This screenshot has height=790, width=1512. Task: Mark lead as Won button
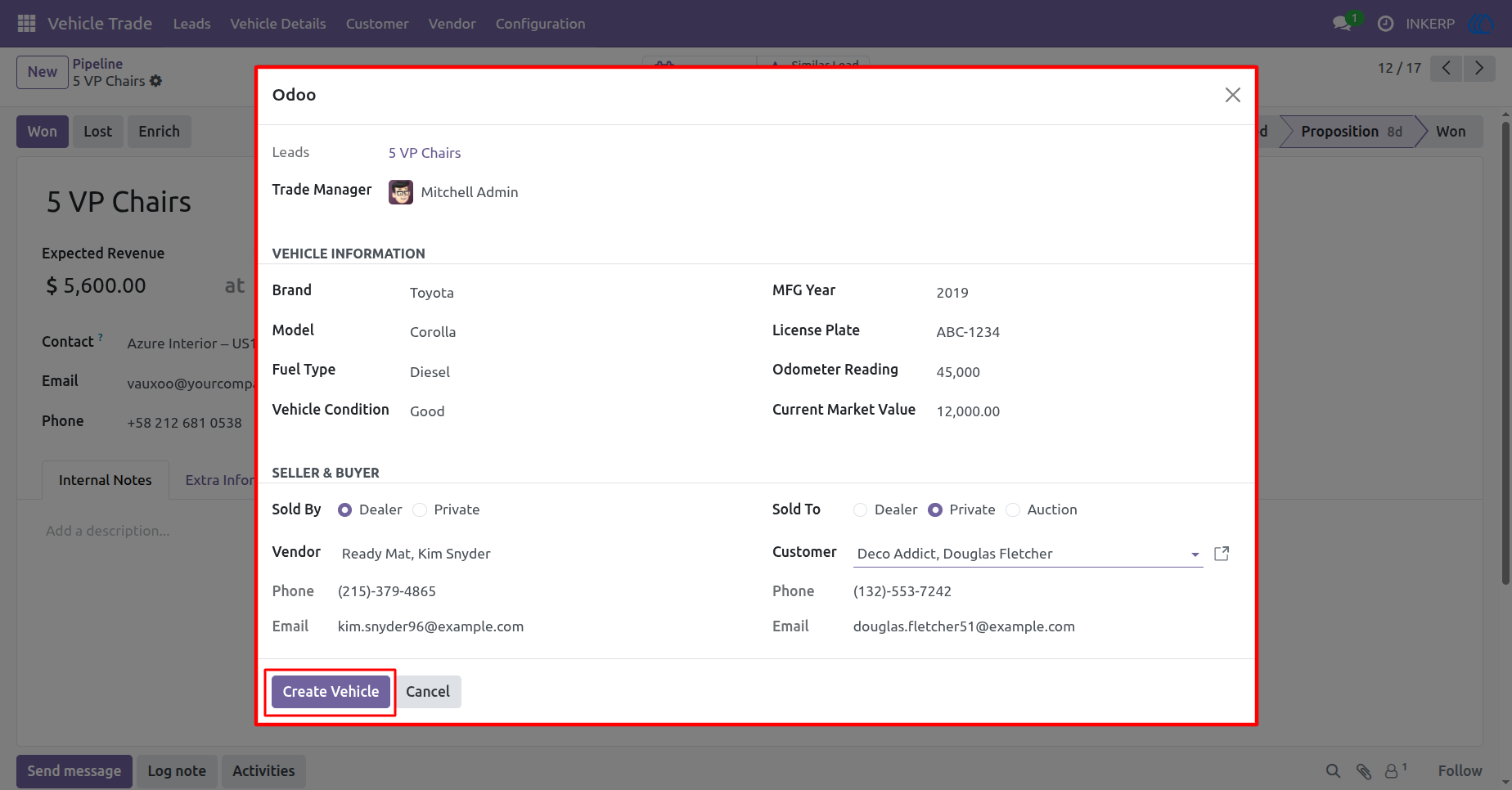43,132
